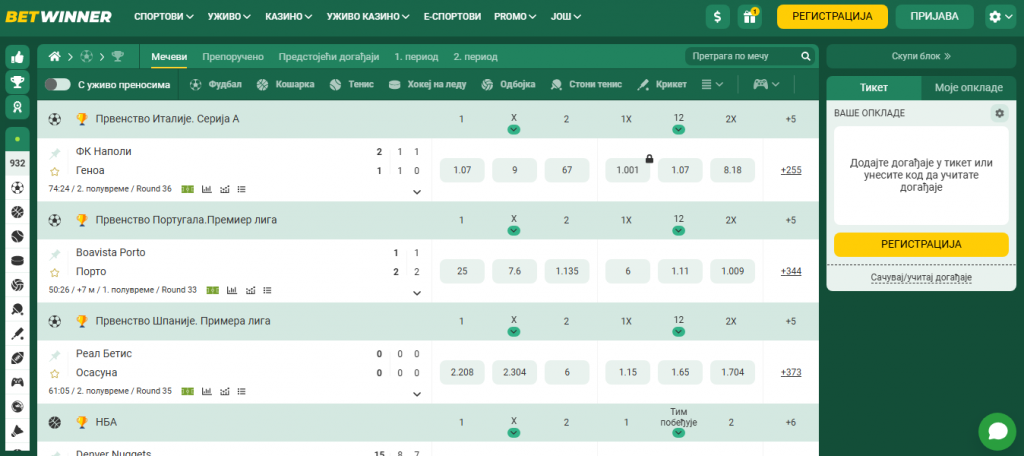Filter by Кошарка in sports bar
Viewport: 1024px width, 456px height.
coord(285,84)
